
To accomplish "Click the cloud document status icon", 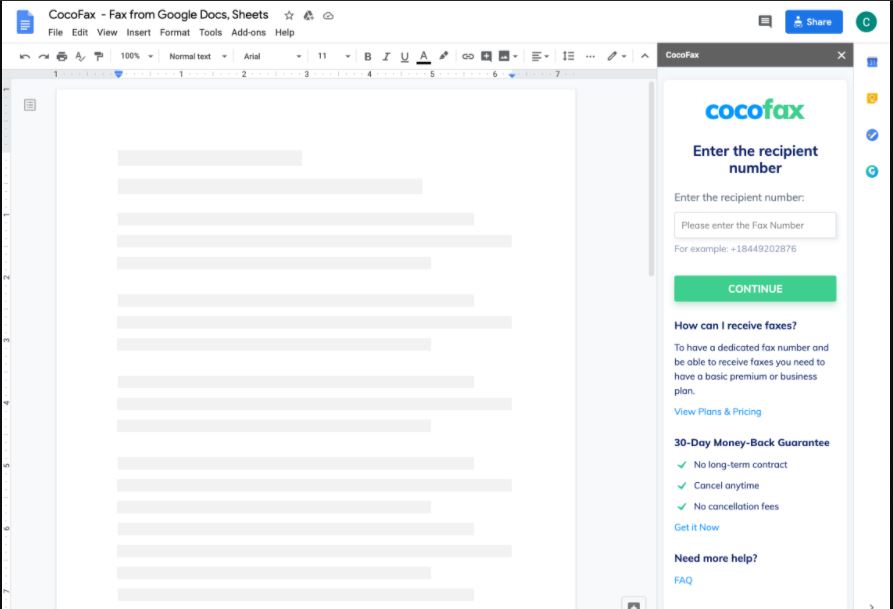I will pyautogui.click(x=328, y=15).
